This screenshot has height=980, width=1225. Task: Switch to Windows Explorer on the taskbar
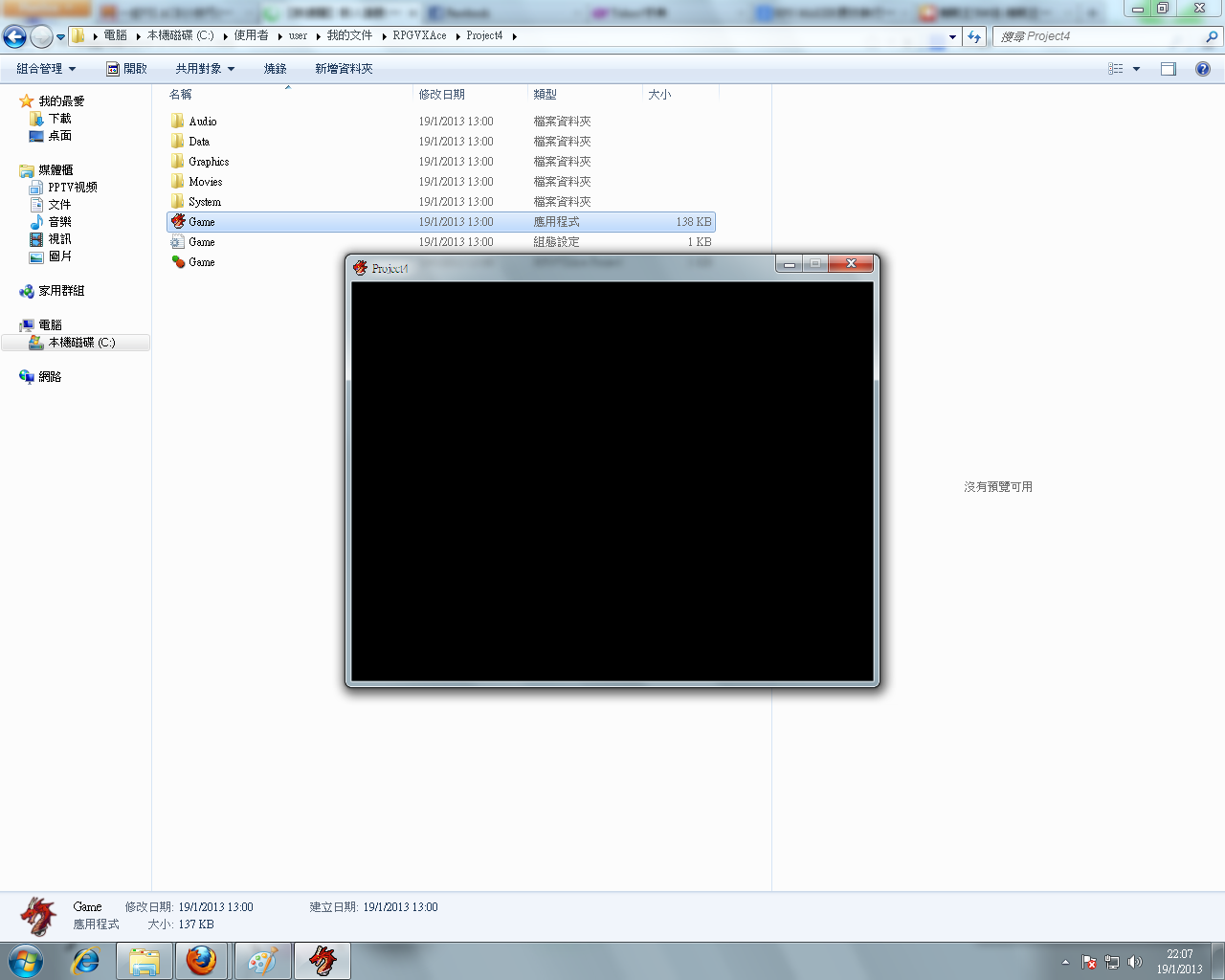[145, 961]
